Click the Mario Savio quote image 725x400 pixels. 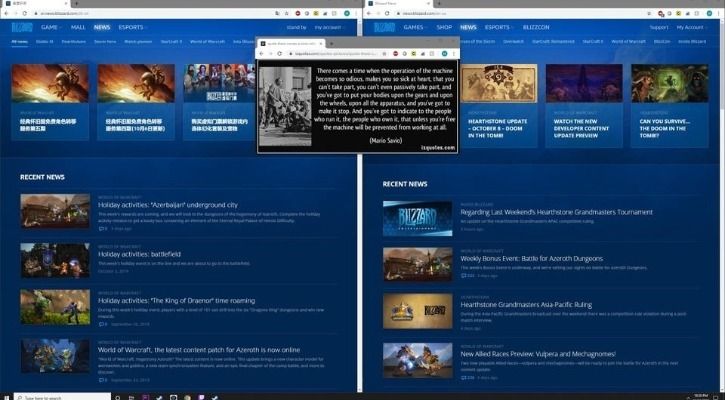coord(357,106)
